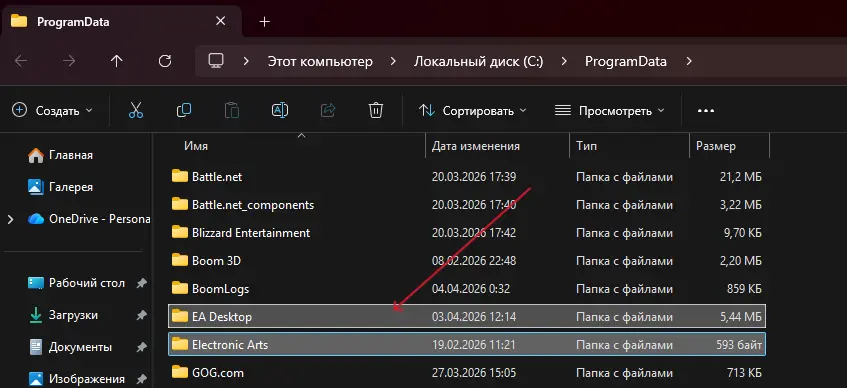This screenshot has height=388, width=847.
Task: Click the Rename icon in toolbar
Action: 279,111
